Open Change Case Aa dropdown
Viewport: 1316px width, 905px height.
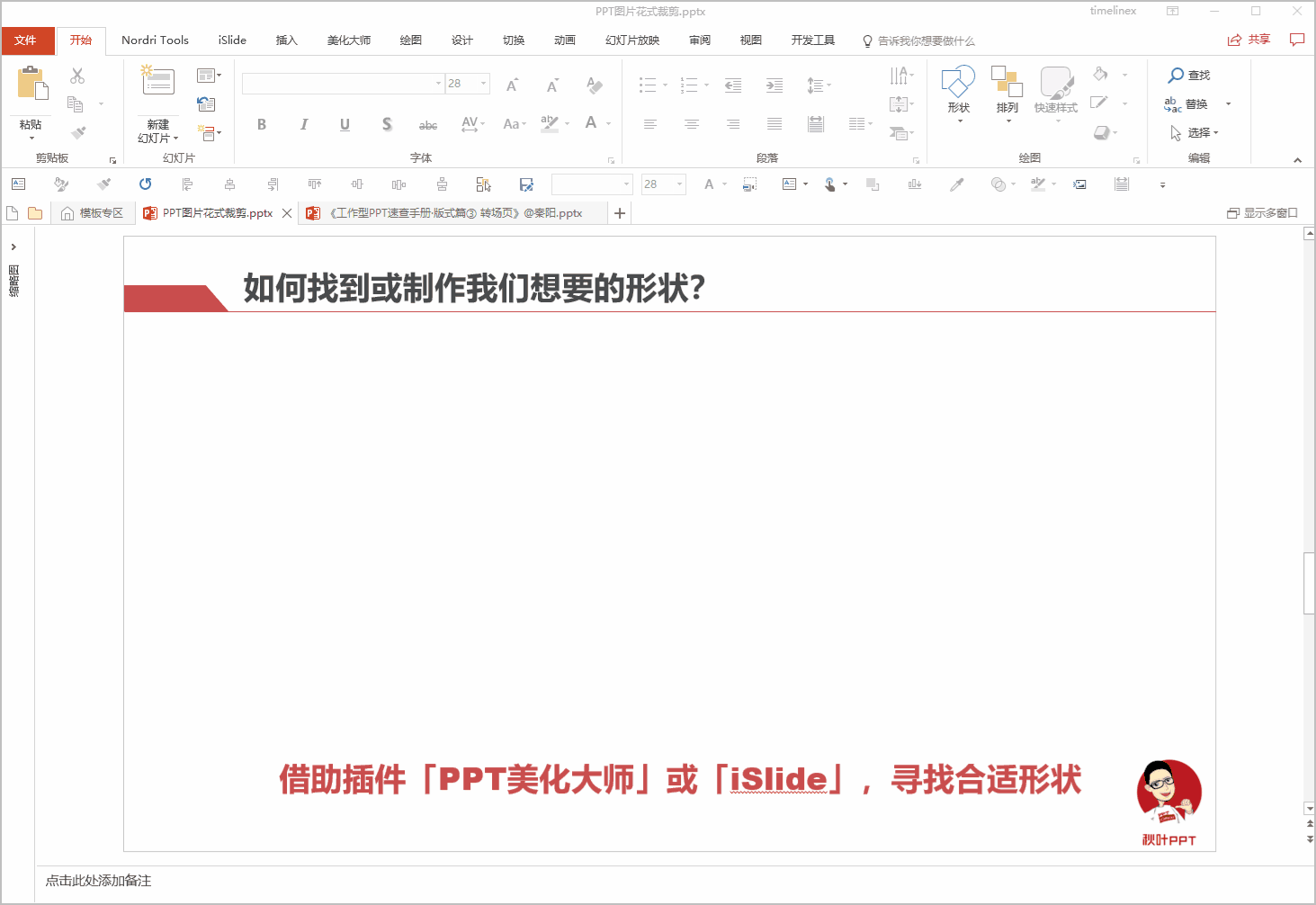[515, 124]
